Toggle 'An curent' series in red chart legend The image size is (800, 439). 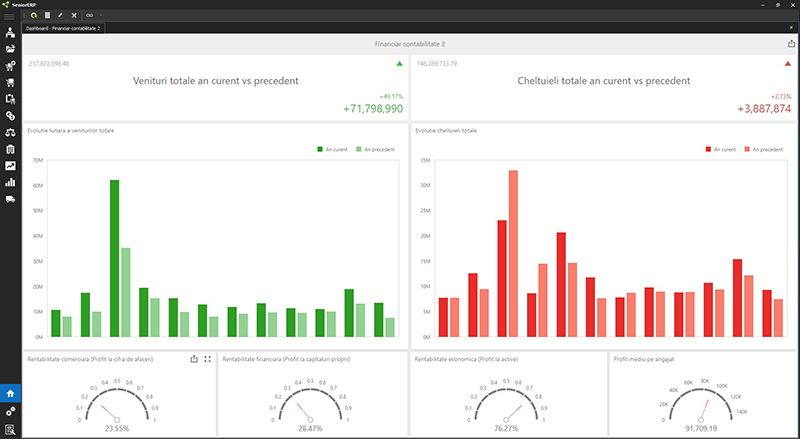721,149
